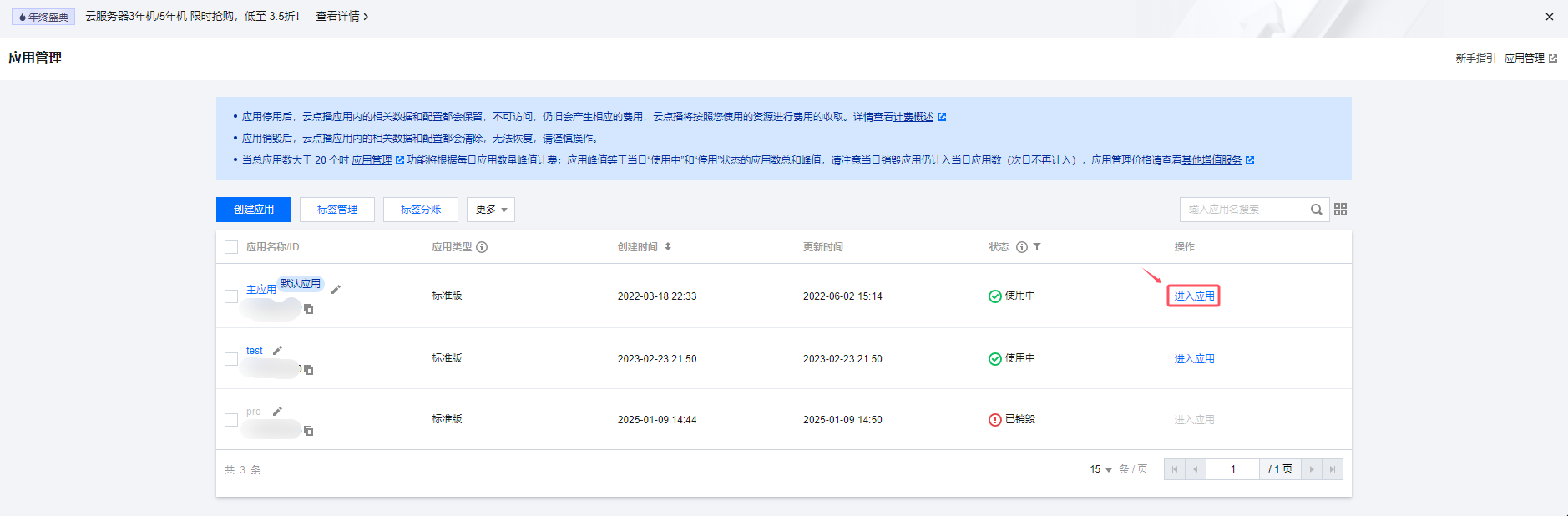Toggle the select-all checkbox in header

pyautogui.click(x=231, y=247)
